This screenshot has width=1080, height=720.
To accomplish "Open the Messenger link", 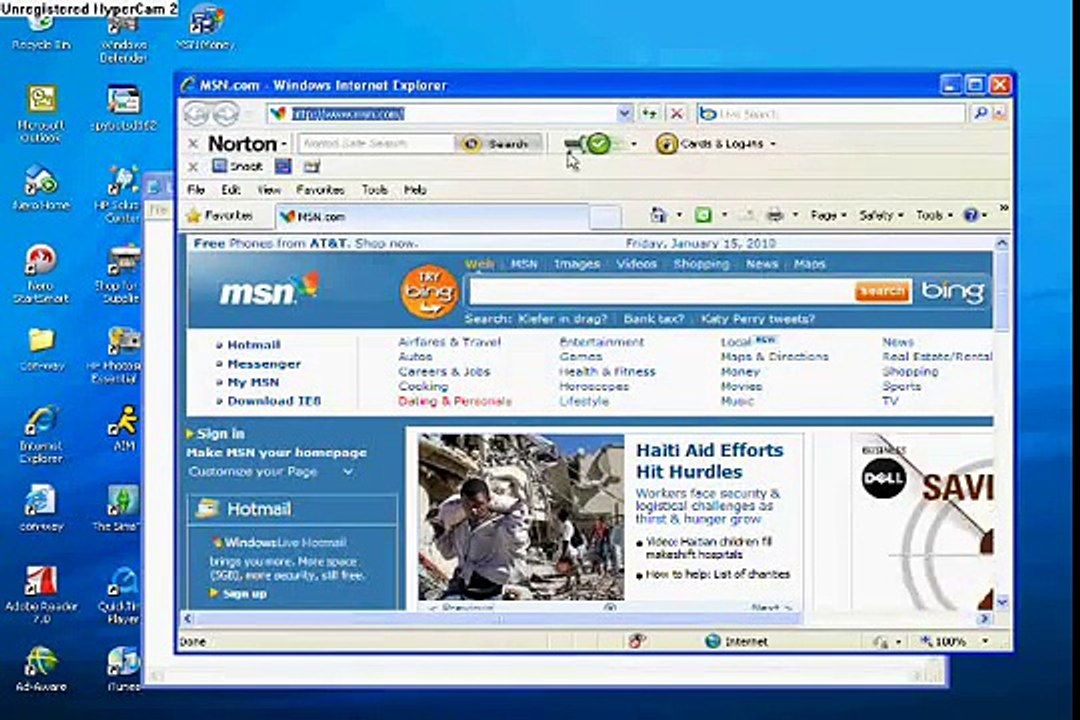I will [264, 364].
